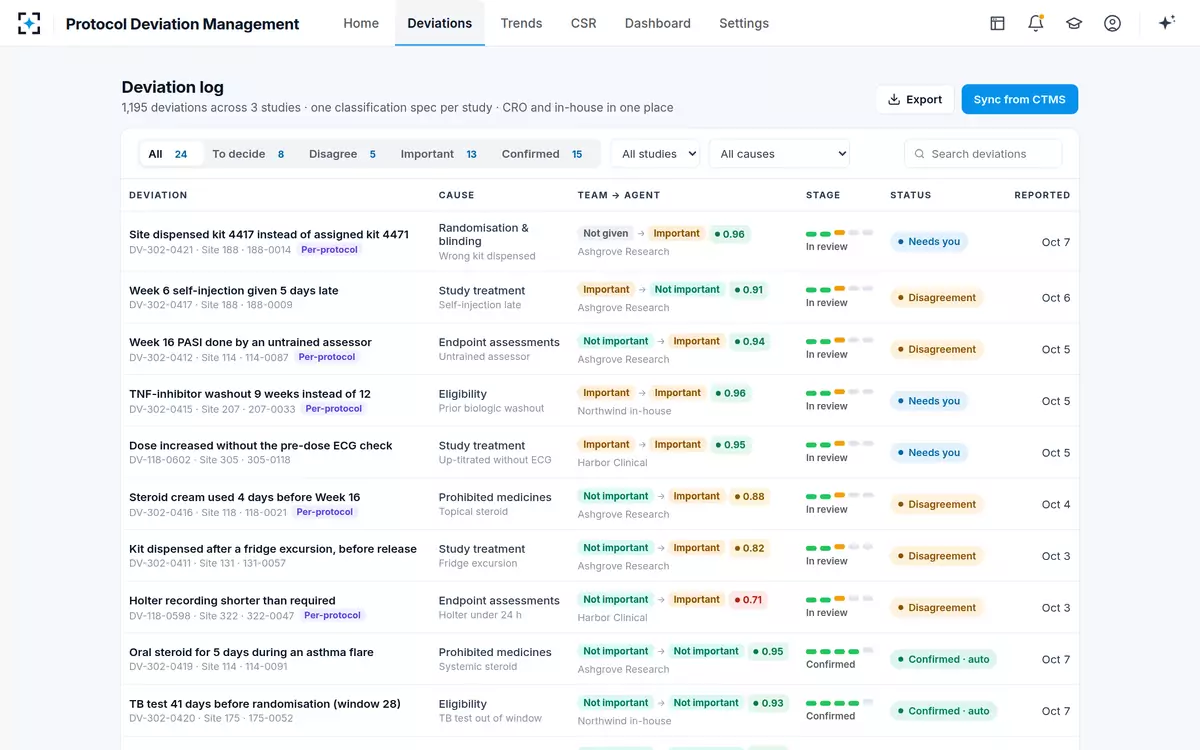Click Needs you status for DV-302-0421
The width and height of the screenshot is (1200, 750).
coord(929,242)
